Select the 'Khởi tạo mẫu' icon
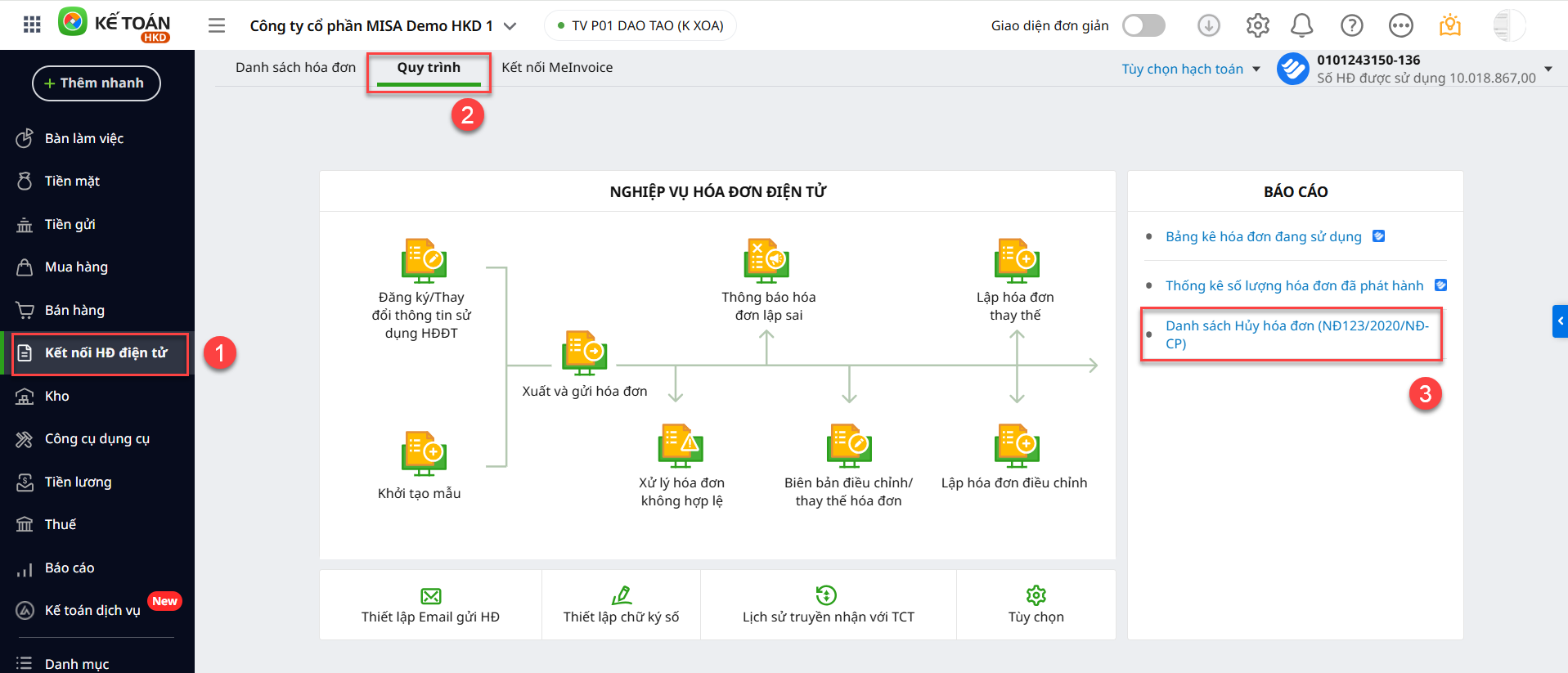Viewport: 1568px width, 673px height. pos(424,453)
